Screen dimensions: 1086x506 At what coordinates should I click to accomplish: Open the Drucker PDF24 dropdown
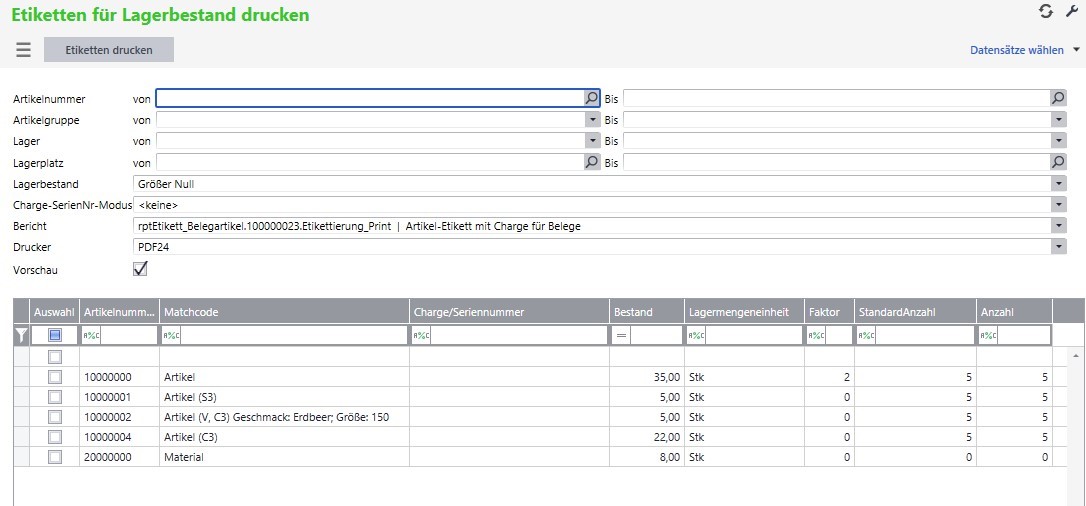pyautogui.click(x=1058, y=247)
